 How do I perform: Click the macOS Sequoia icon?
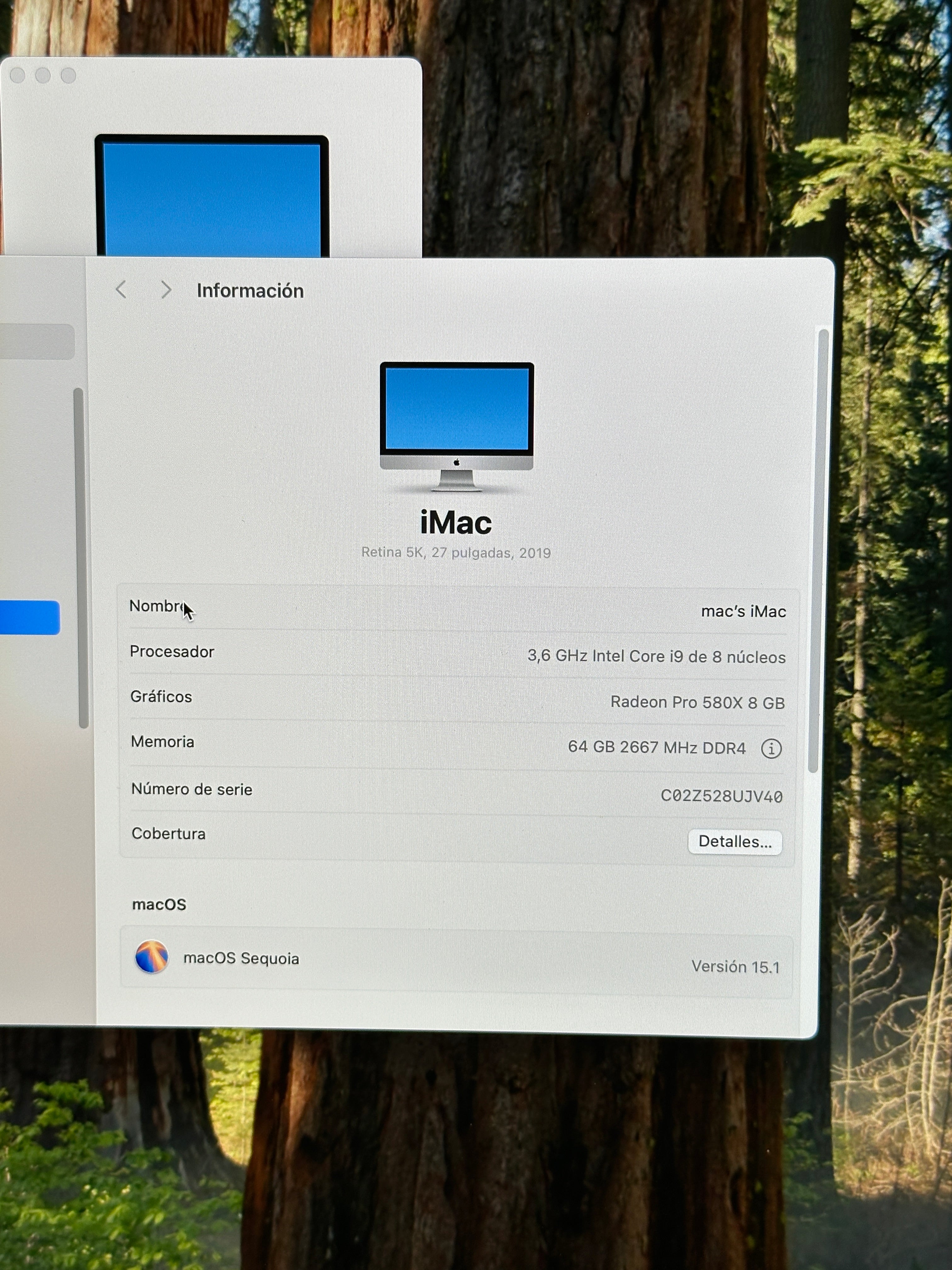pos(151,957)
